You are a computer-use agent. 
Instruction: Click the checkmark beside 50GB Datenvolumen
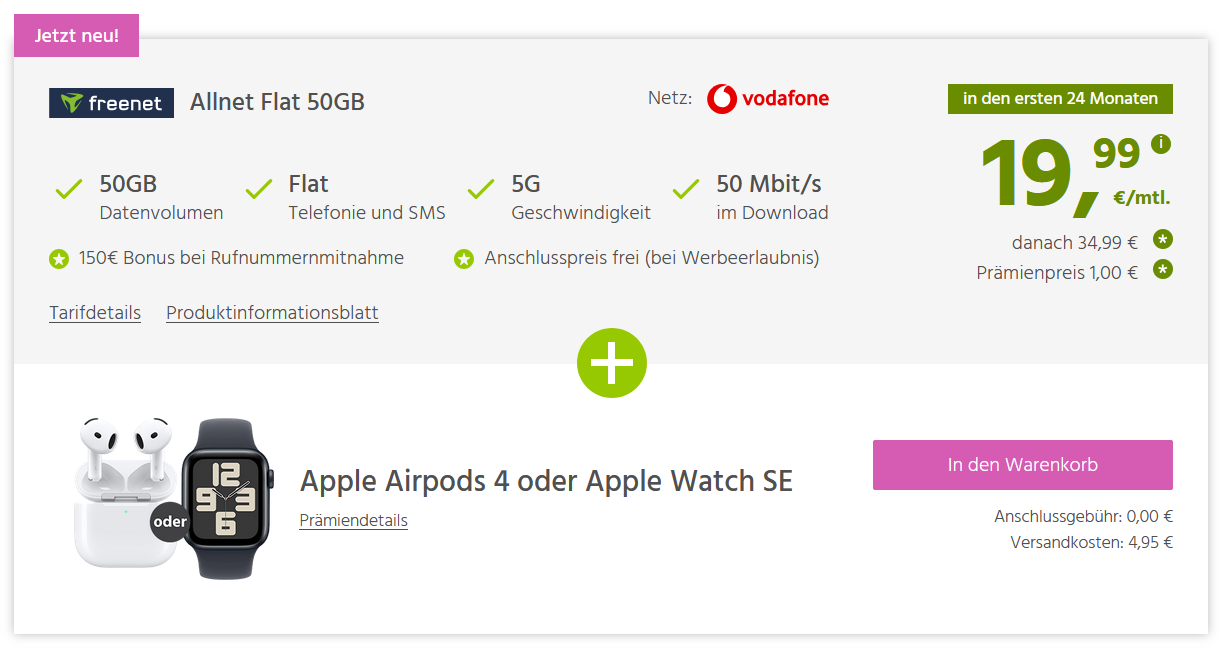click(69, 188)
